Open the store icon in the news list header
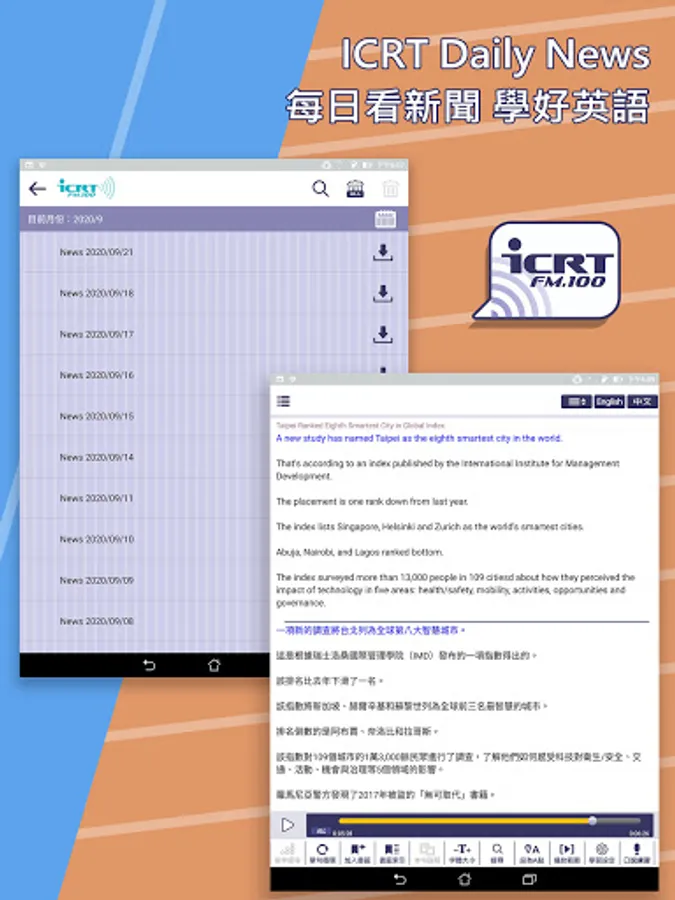675x900 pixels. (x=355, y=188)
